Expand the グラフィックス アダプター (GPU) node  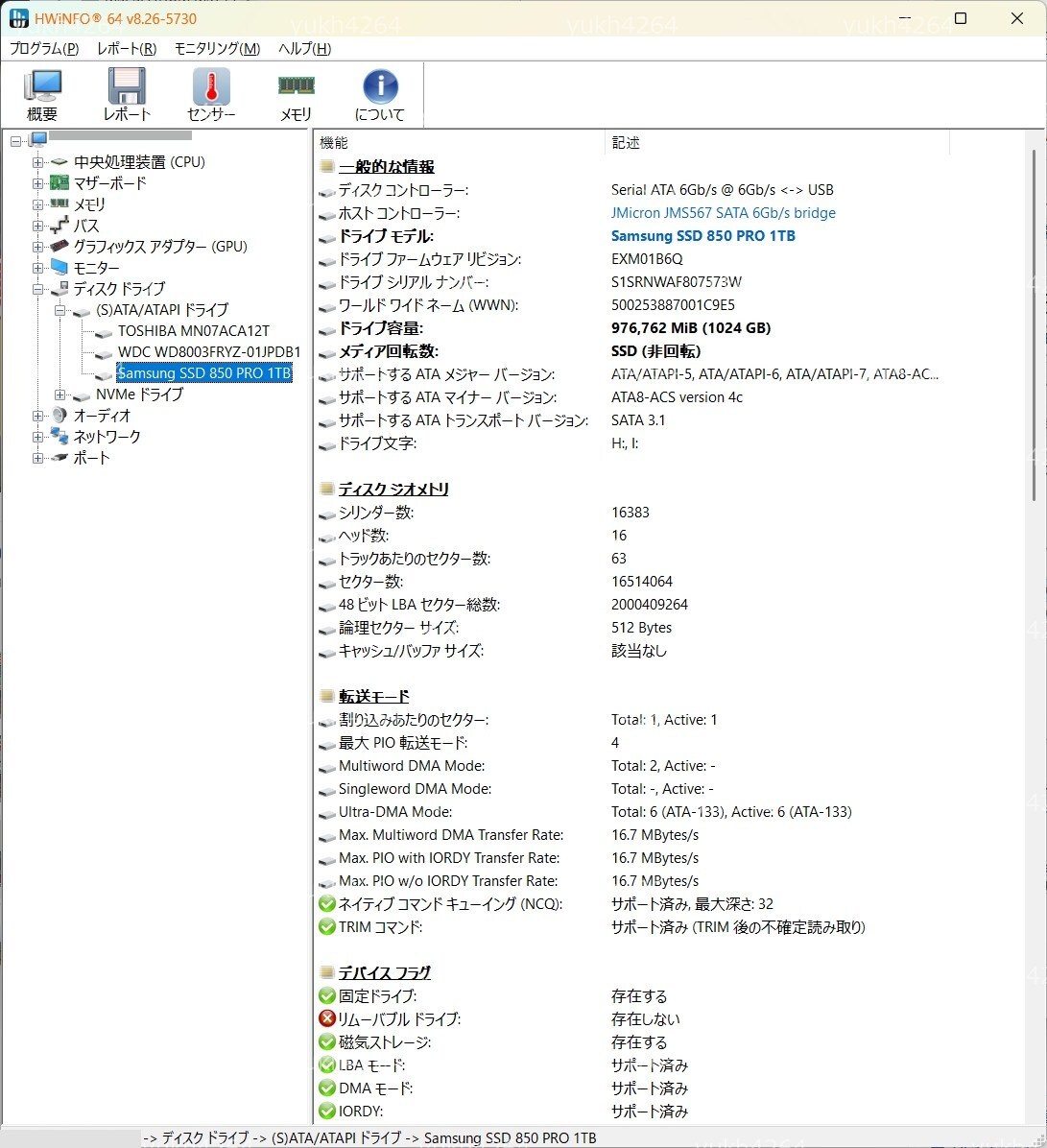pos(37,247)
